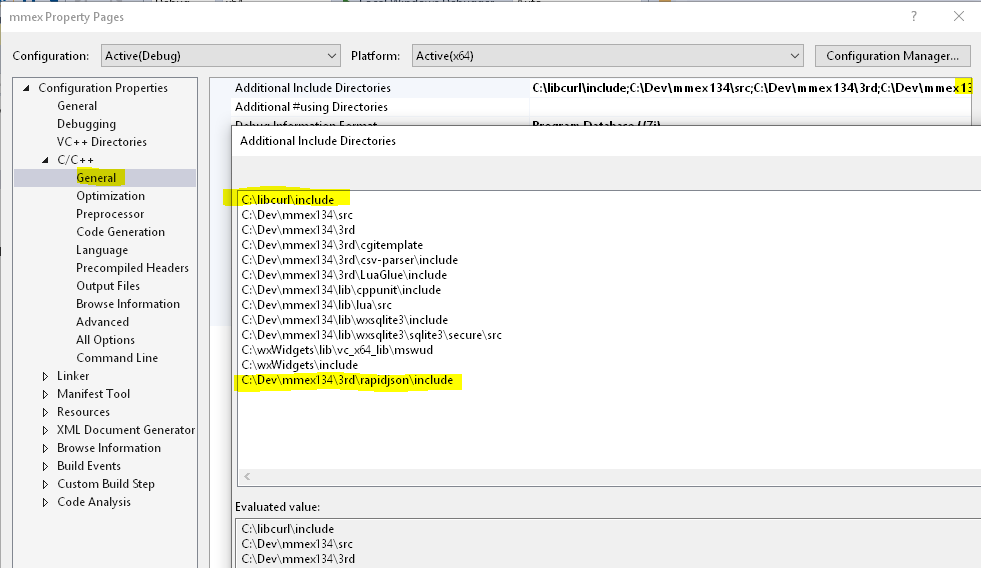This screenshot has height=568, width=981.
Task: Select C:\wxWidgets\include line
Action: pos(300,365)
